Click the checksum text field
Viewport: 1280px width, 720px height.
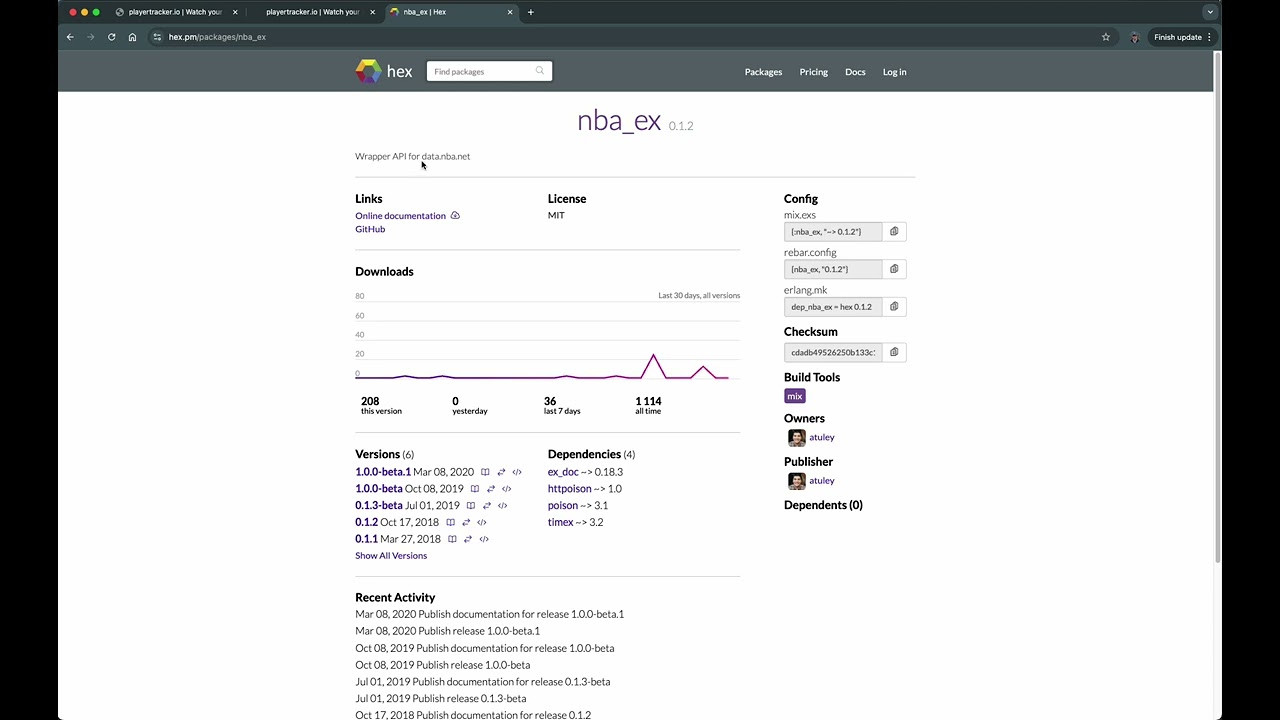[x=833, y=352]
